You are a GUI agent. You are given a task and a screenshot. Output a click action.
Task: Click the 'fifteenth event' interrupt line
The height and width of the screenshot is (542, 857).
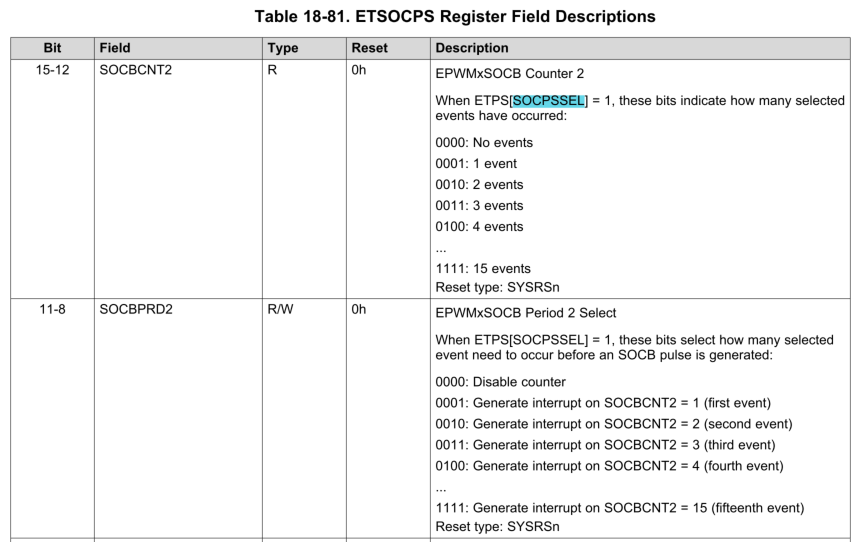[619, 508]
